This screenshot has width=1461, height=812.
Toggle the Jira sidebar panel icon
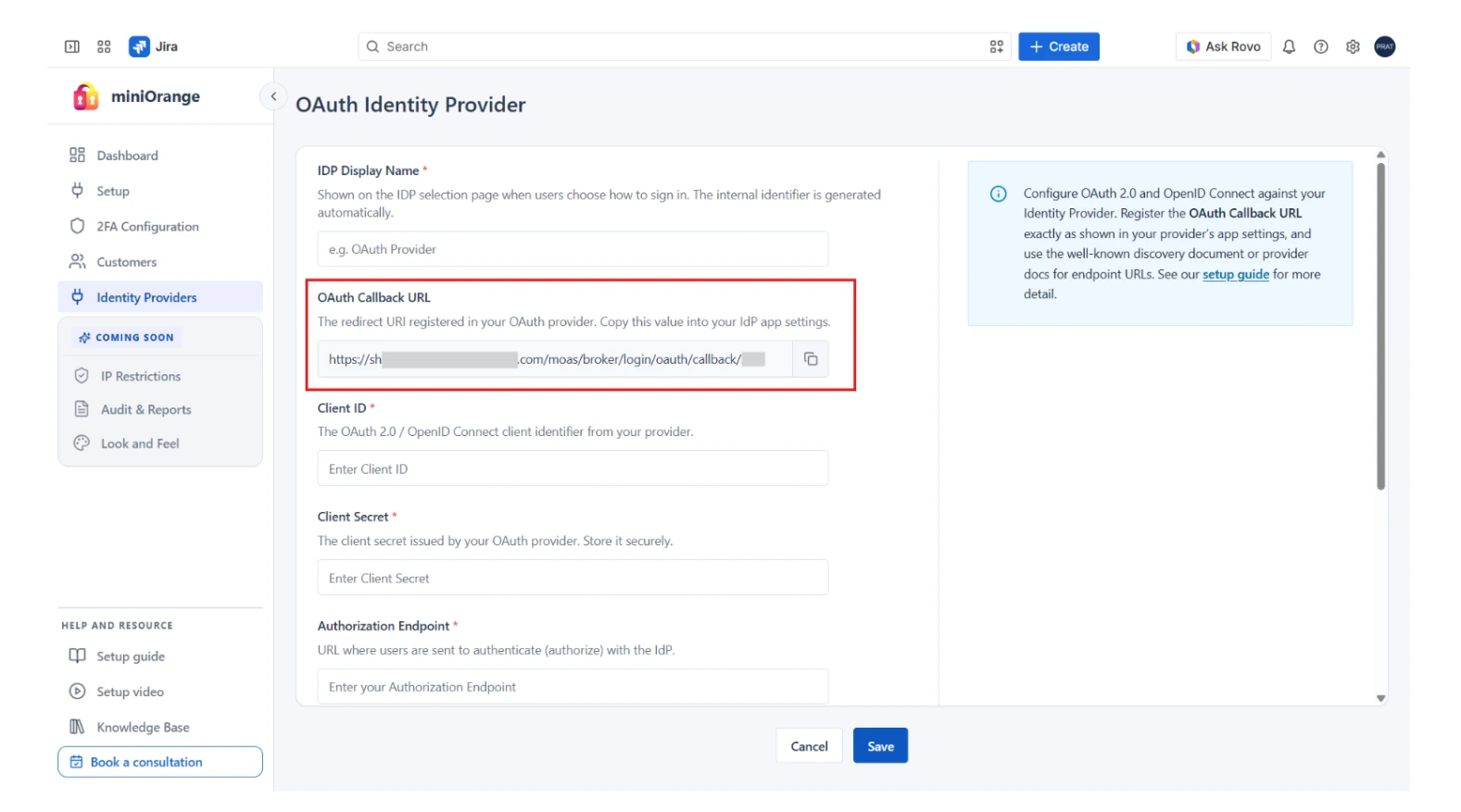point(71,46)
